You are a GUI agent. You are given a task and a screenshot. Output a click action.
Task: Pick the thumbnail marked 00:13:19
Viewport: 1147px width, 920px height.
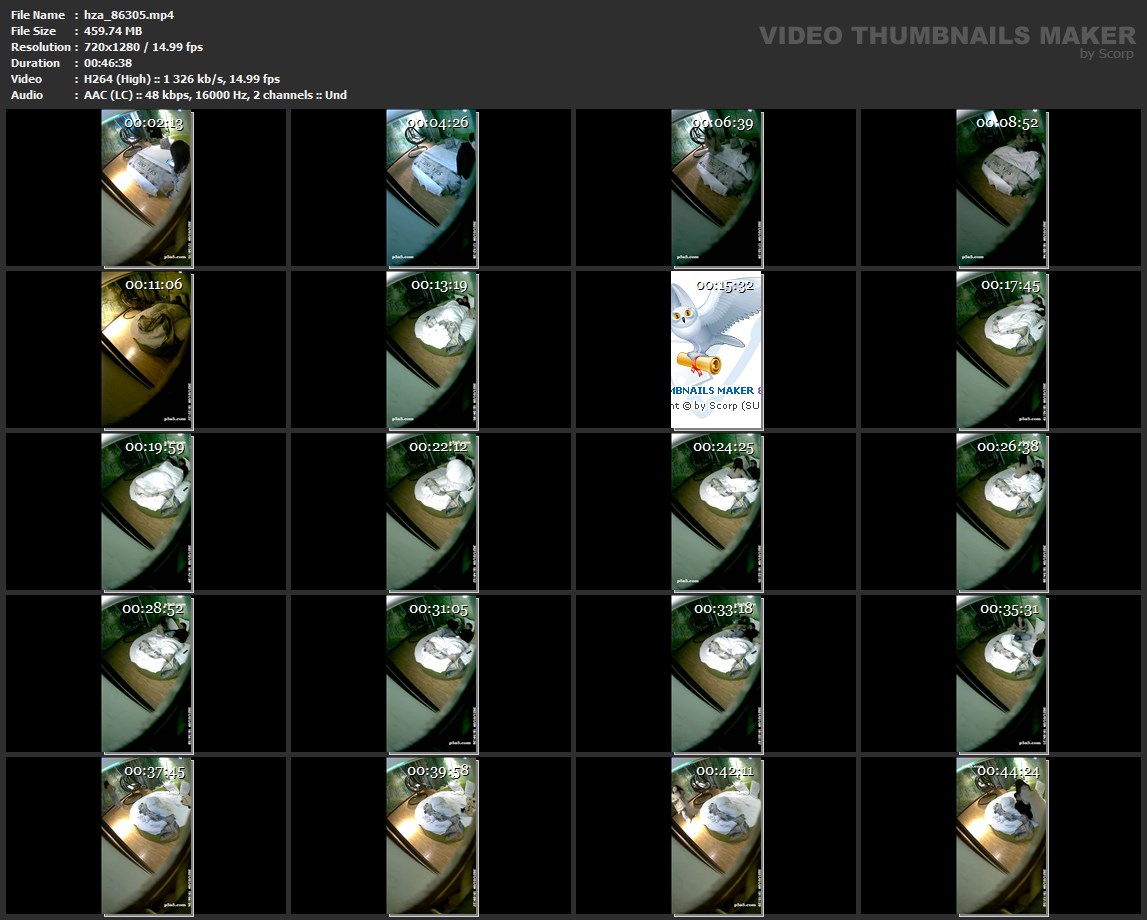pos(432,350)
